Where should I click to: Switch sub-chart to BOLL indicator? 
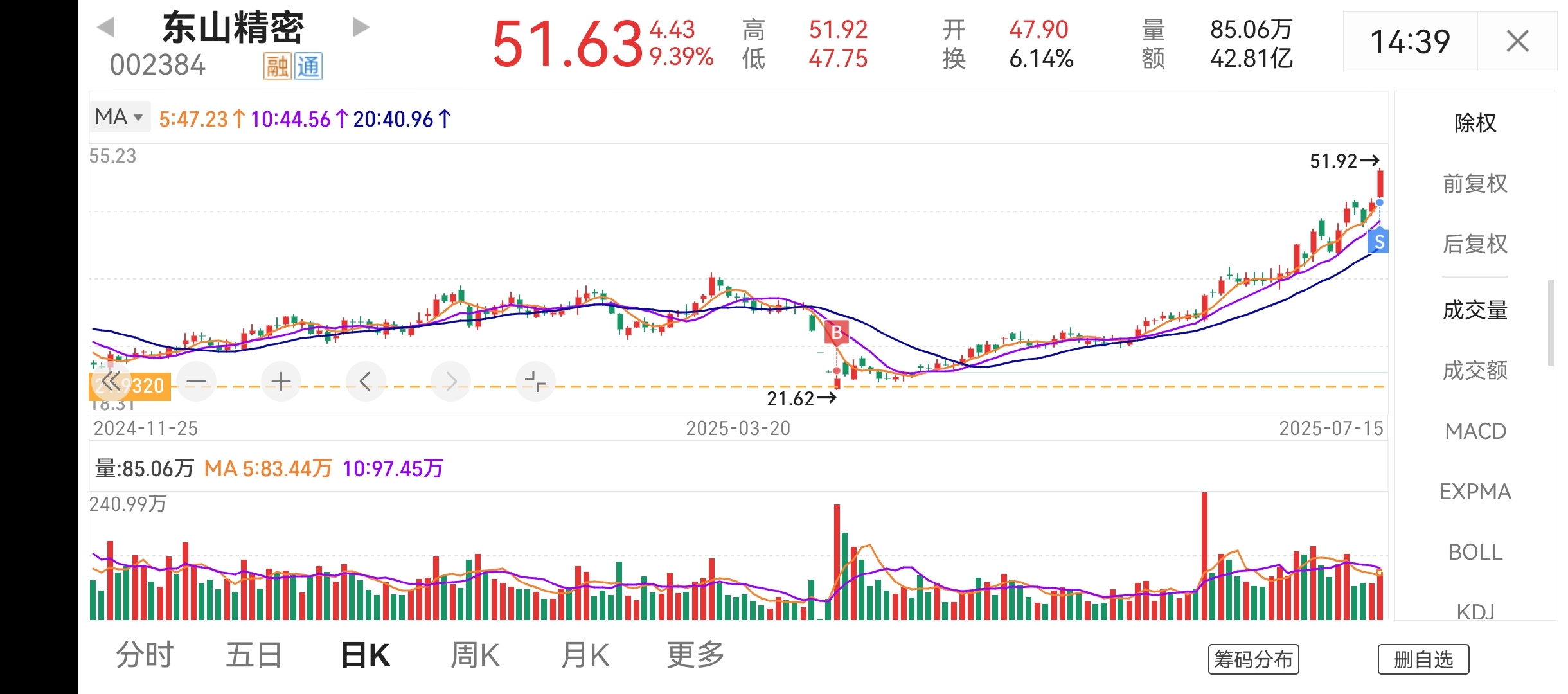pos(1475,552)
